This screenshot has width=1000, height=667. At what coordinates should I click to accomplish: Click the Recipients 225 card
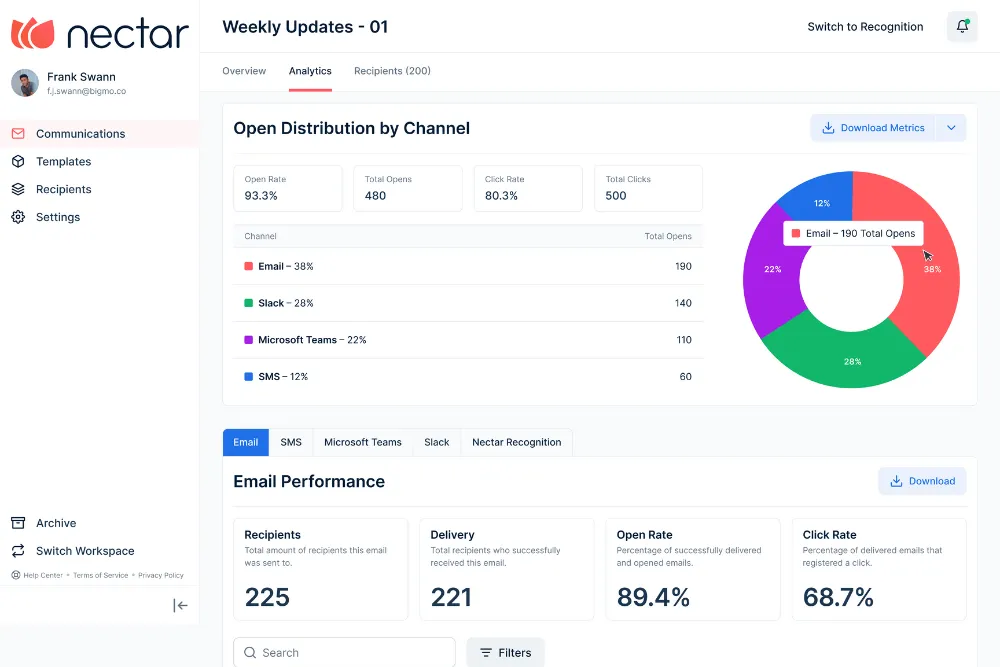coord(321,569)
